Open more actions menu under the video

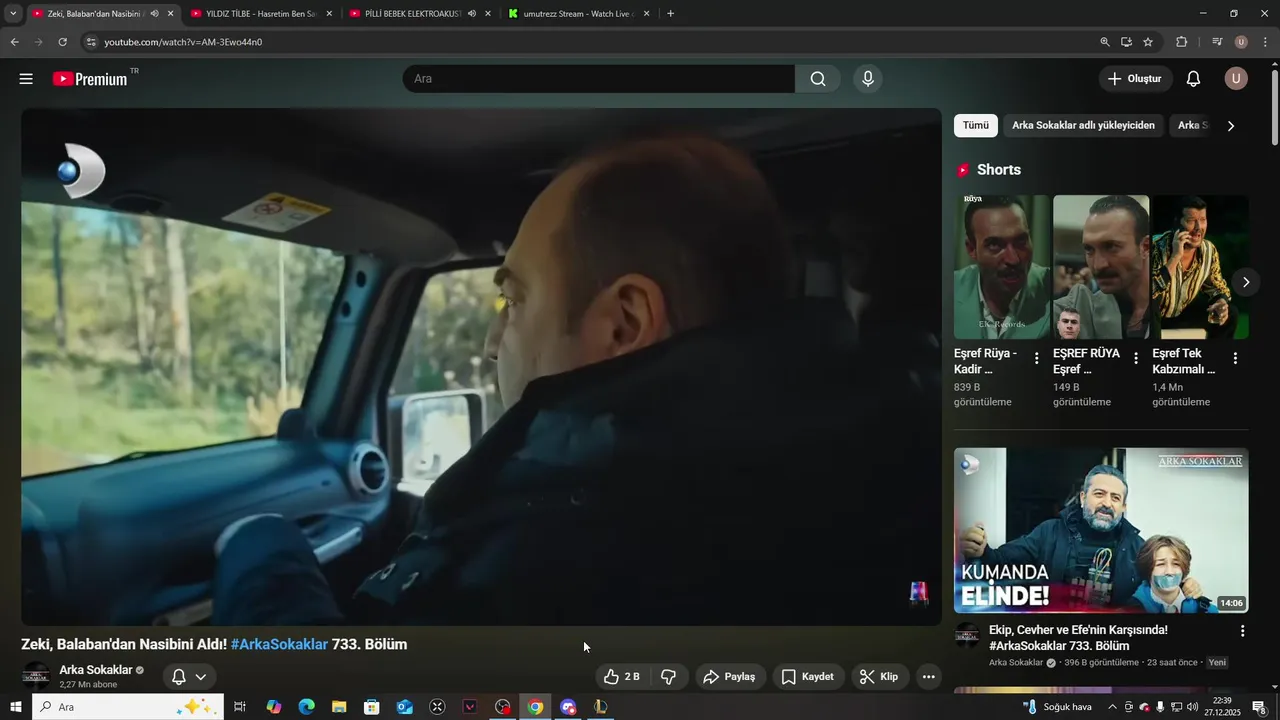click(x=928, y=677)
